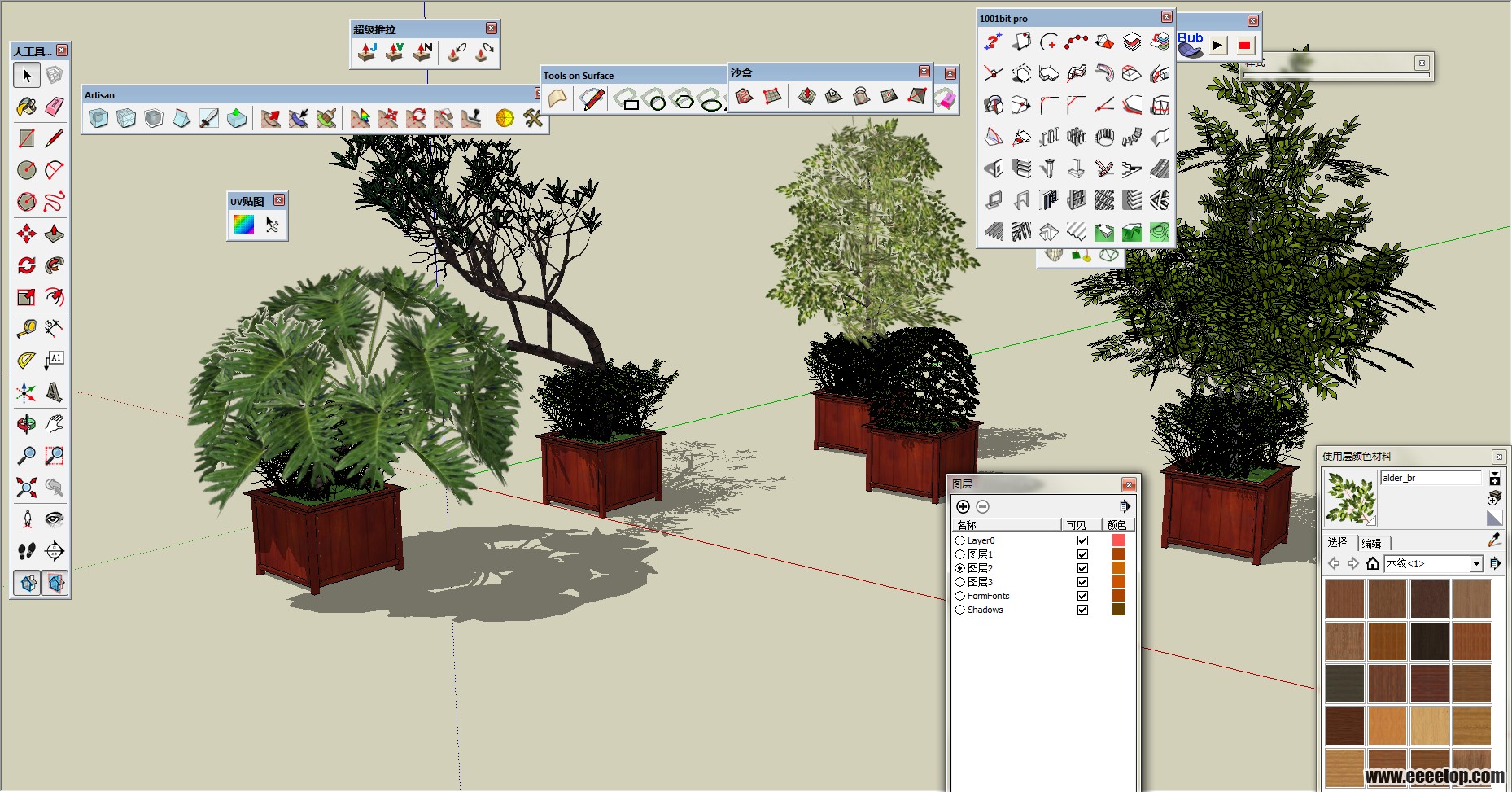Image resolution: width=1512 pixels, height=792 pixels.
Task: Click the alder_br material name field
Action: 1431,478
